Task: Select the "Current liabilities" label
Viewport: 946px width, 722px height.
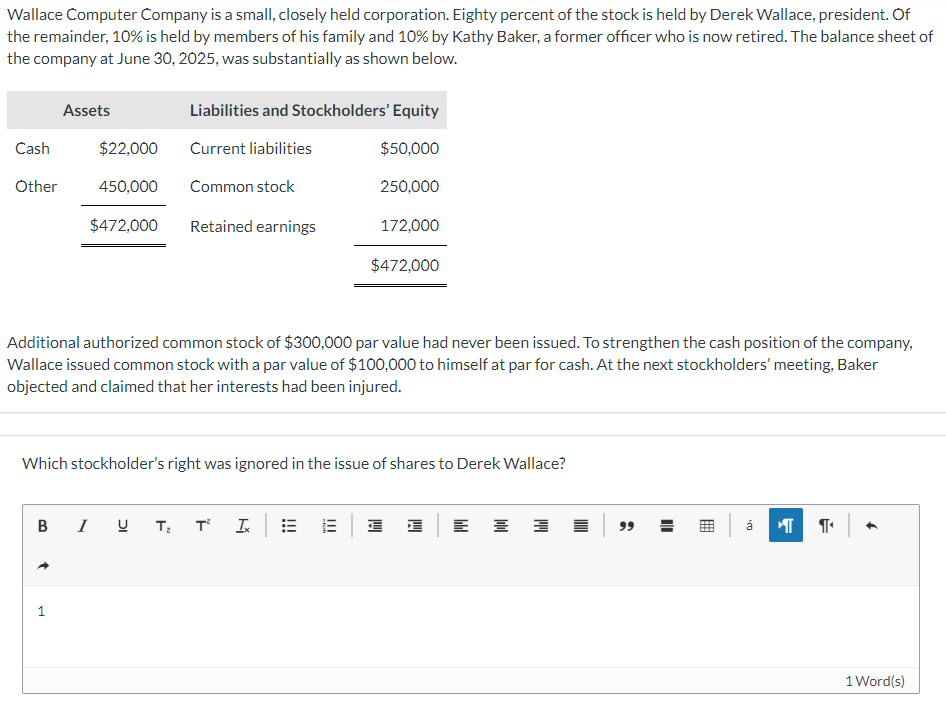Action: tap(251, 148)
